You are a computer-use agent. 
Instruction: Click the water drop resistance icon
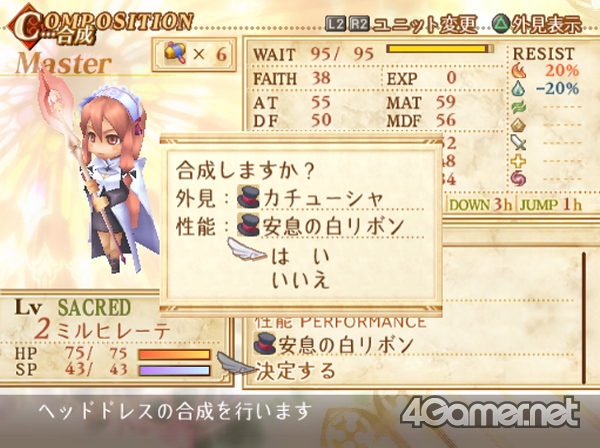click(518, 88)
